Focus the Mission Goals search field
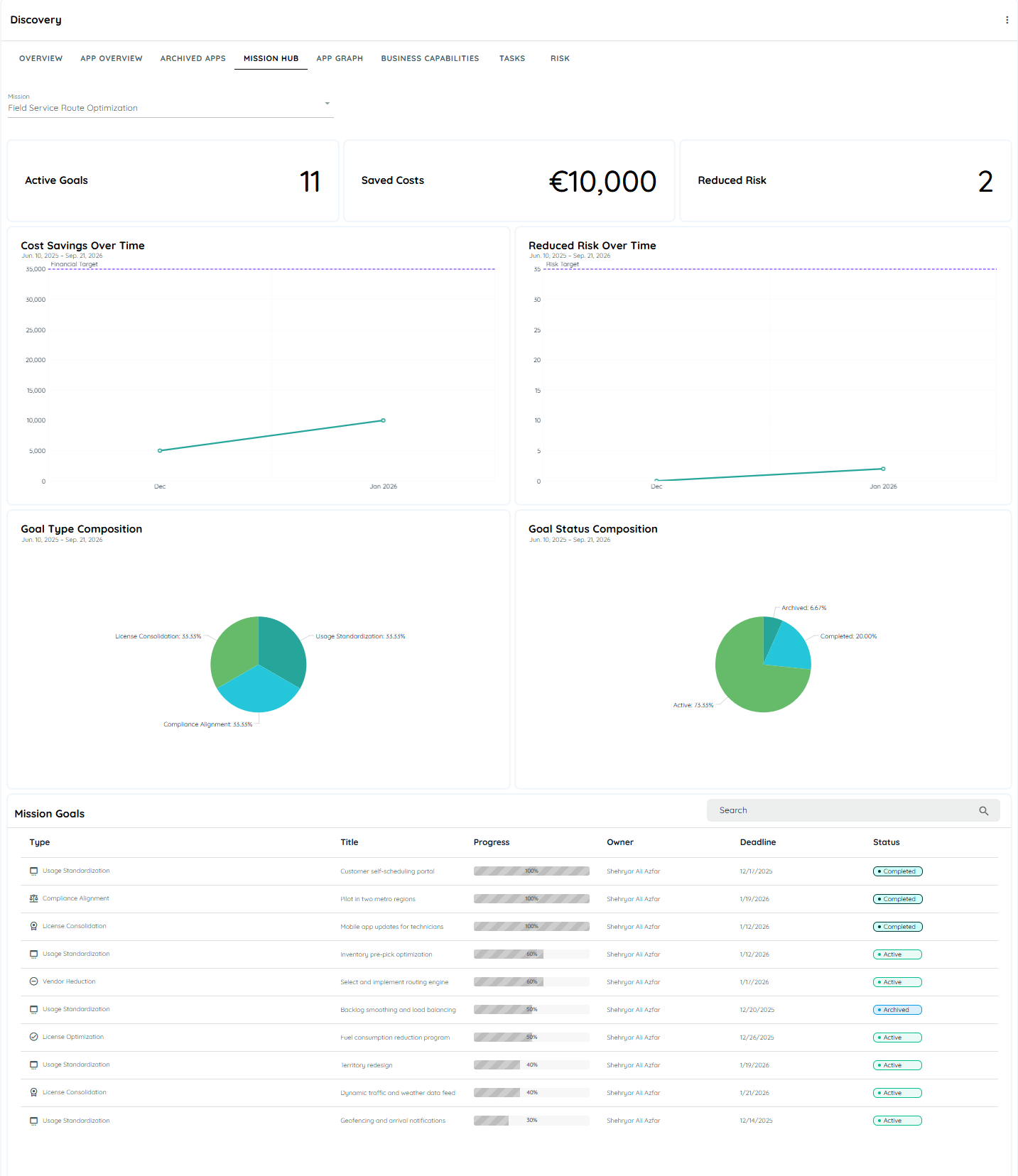This screenshot has width=1018, height=1176. click(845, 810)
